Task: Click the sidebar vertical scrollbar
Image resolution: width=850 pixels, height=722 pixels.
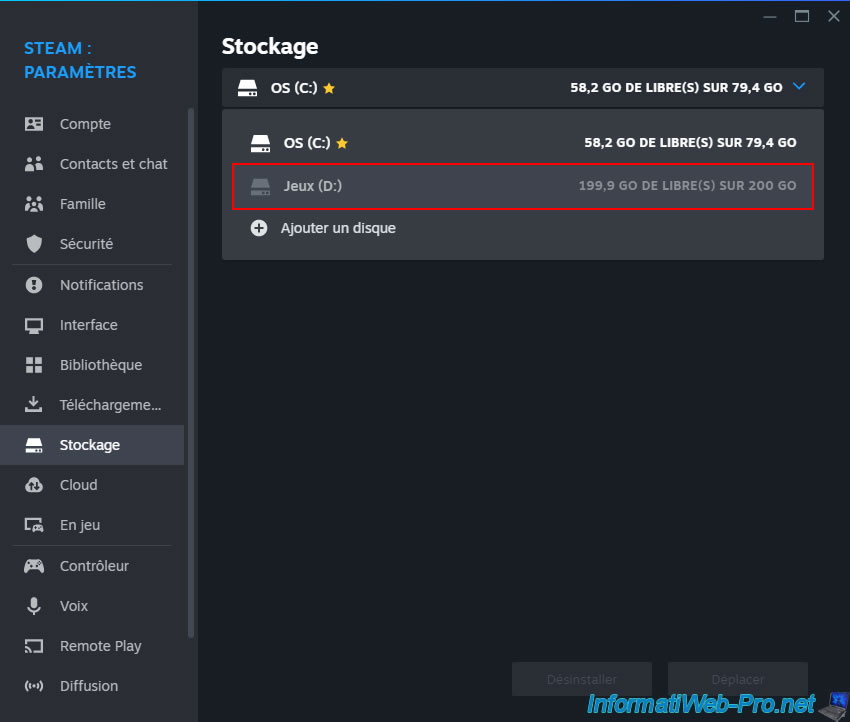Action: tap(190, 373)
